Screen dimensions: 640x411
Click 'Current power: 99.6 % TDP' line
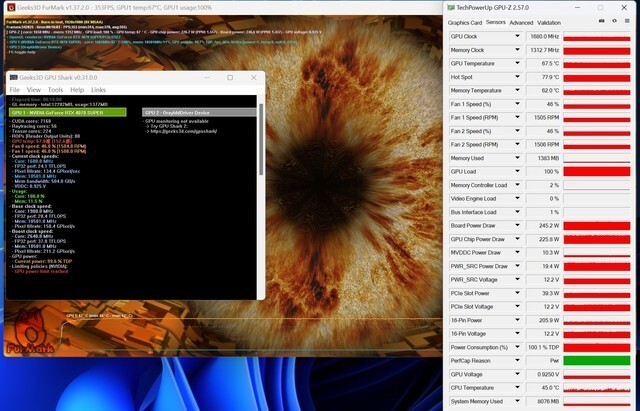[43, 261]
